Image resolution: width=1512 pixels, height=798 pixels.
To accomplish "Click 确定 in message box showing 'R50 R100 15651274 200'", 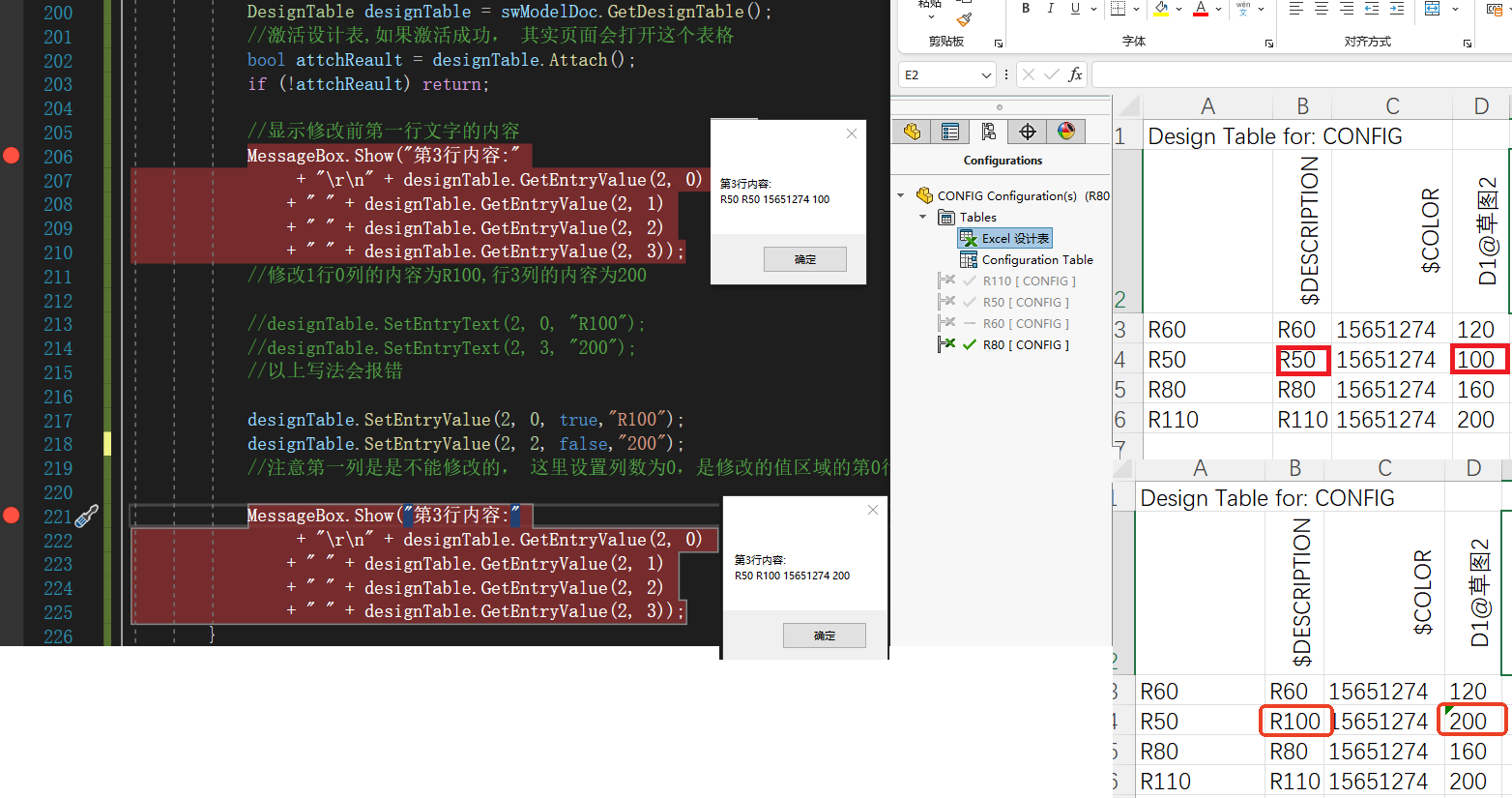I will point(825,635).
